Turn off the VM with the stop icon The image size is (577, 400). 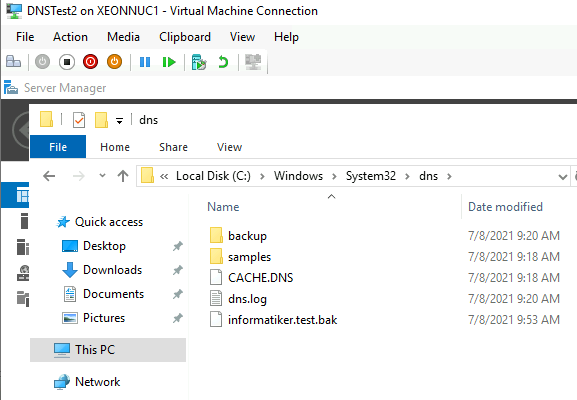[x=67, y=62]
